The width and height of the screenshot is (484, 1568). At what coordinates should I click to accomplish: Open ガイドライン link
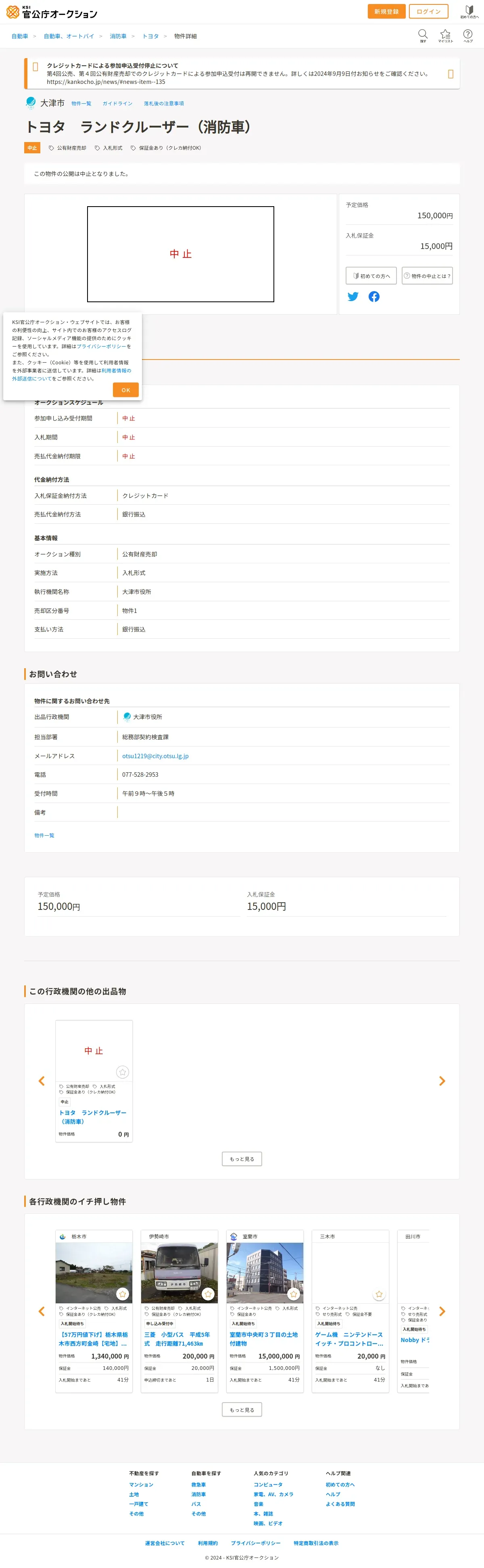tap(117, 103)
